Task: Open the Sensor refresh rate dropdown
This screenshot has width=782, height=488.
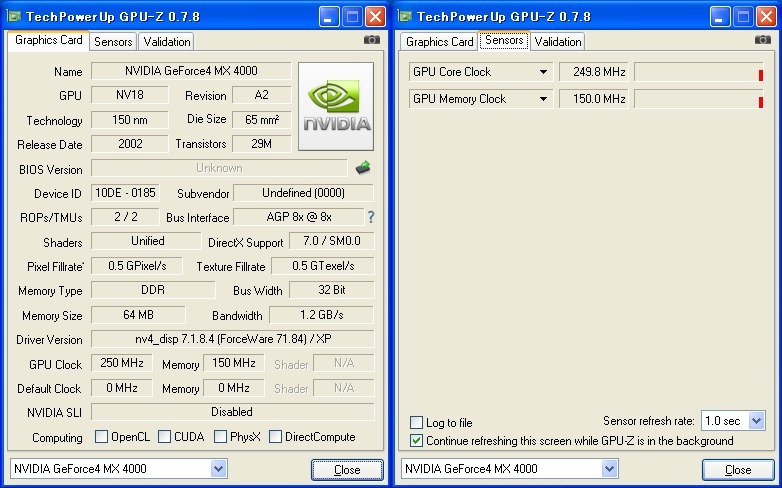Action: [757, 421]
